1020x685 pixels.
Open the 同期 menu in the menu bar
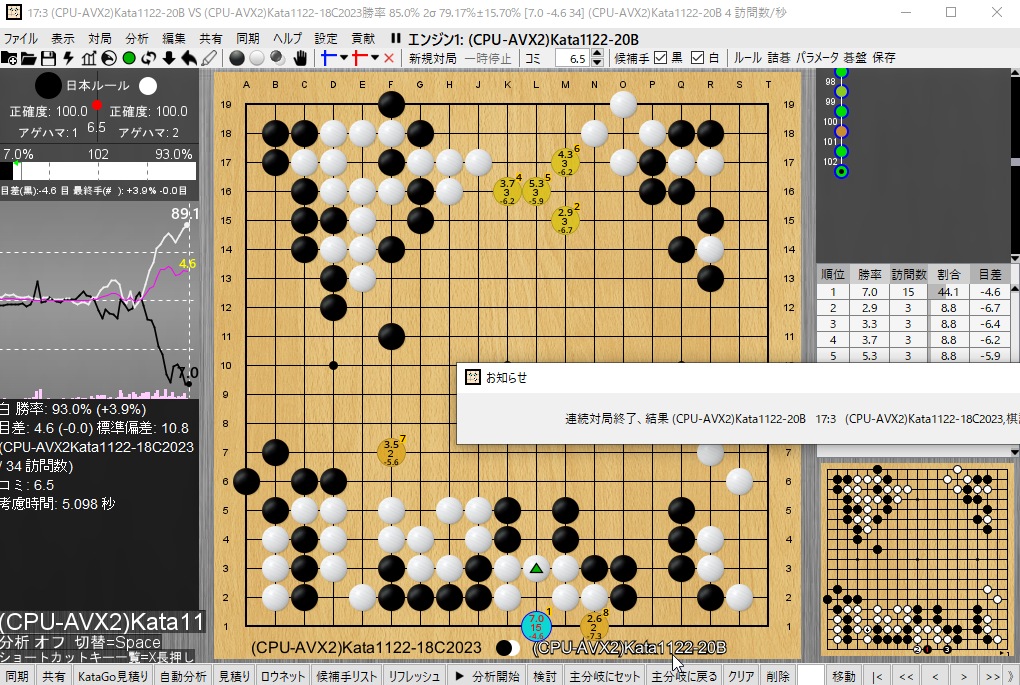pyautogui.click(x=248, y=39)
